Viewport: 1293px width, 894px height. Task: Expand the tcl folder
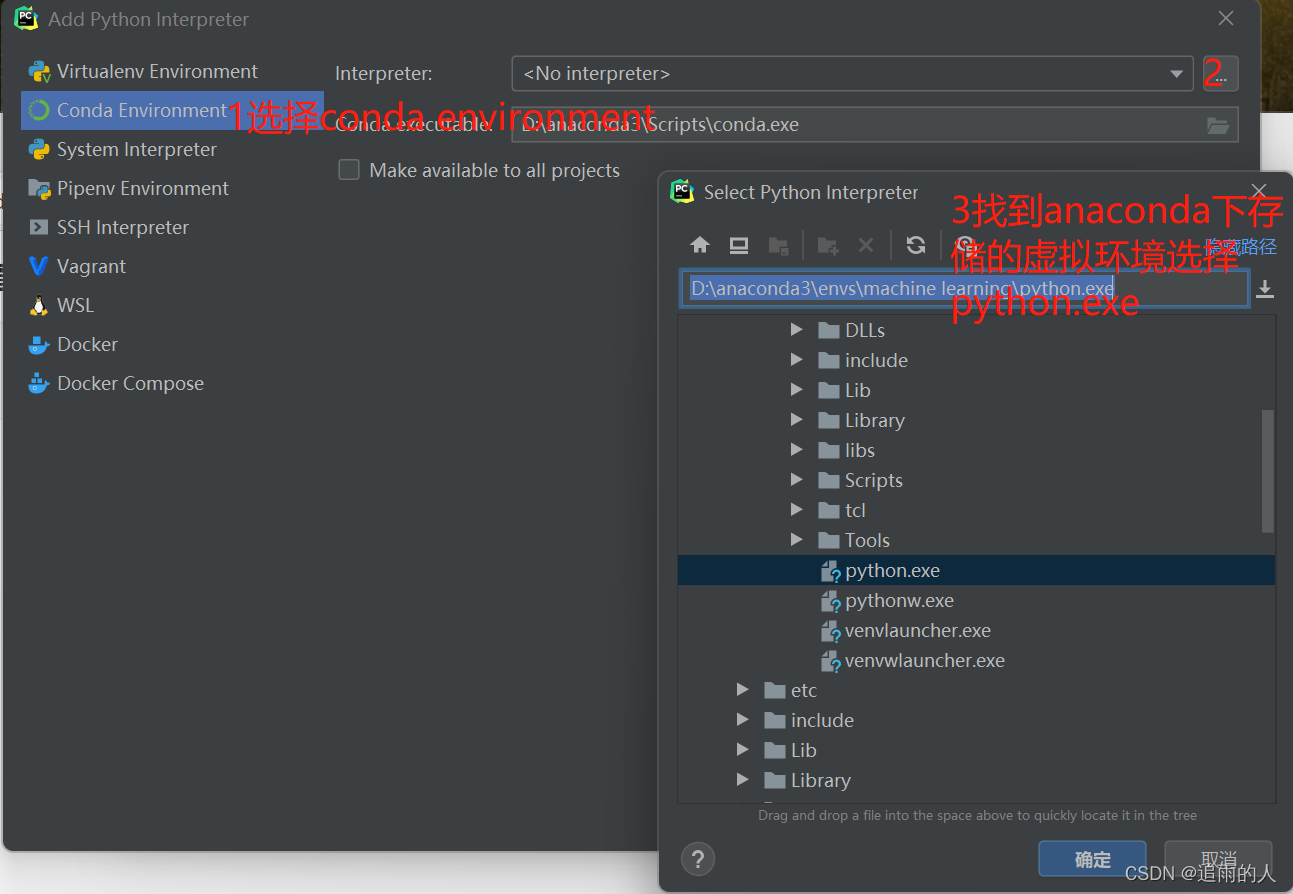click(x=796, y=510)
